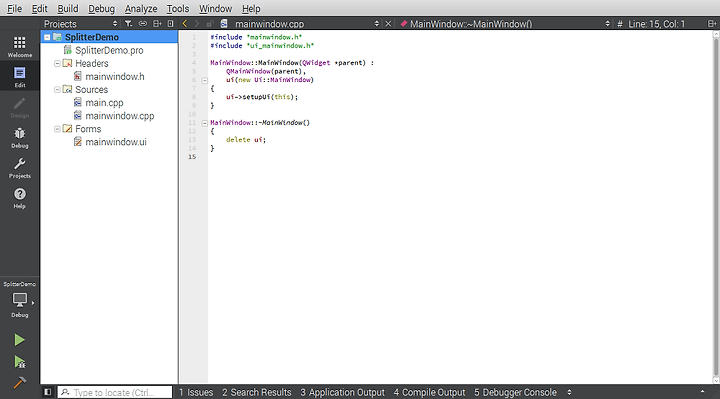Viewport: 720px width, 399px height.
Task: Click the editor vertical scrollbar
Action: click(716, 207)
